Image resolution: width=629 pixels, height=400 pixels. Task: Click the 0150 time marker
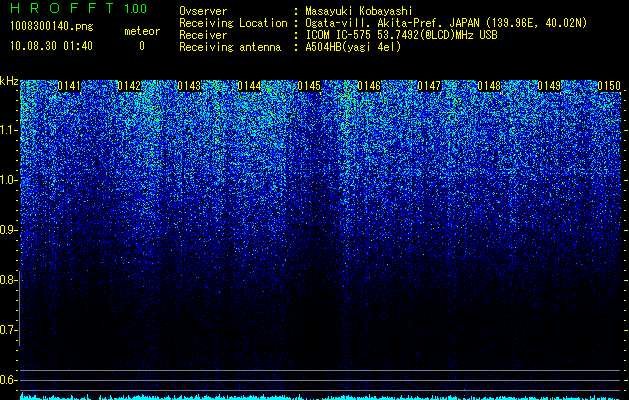coord(609,86)
